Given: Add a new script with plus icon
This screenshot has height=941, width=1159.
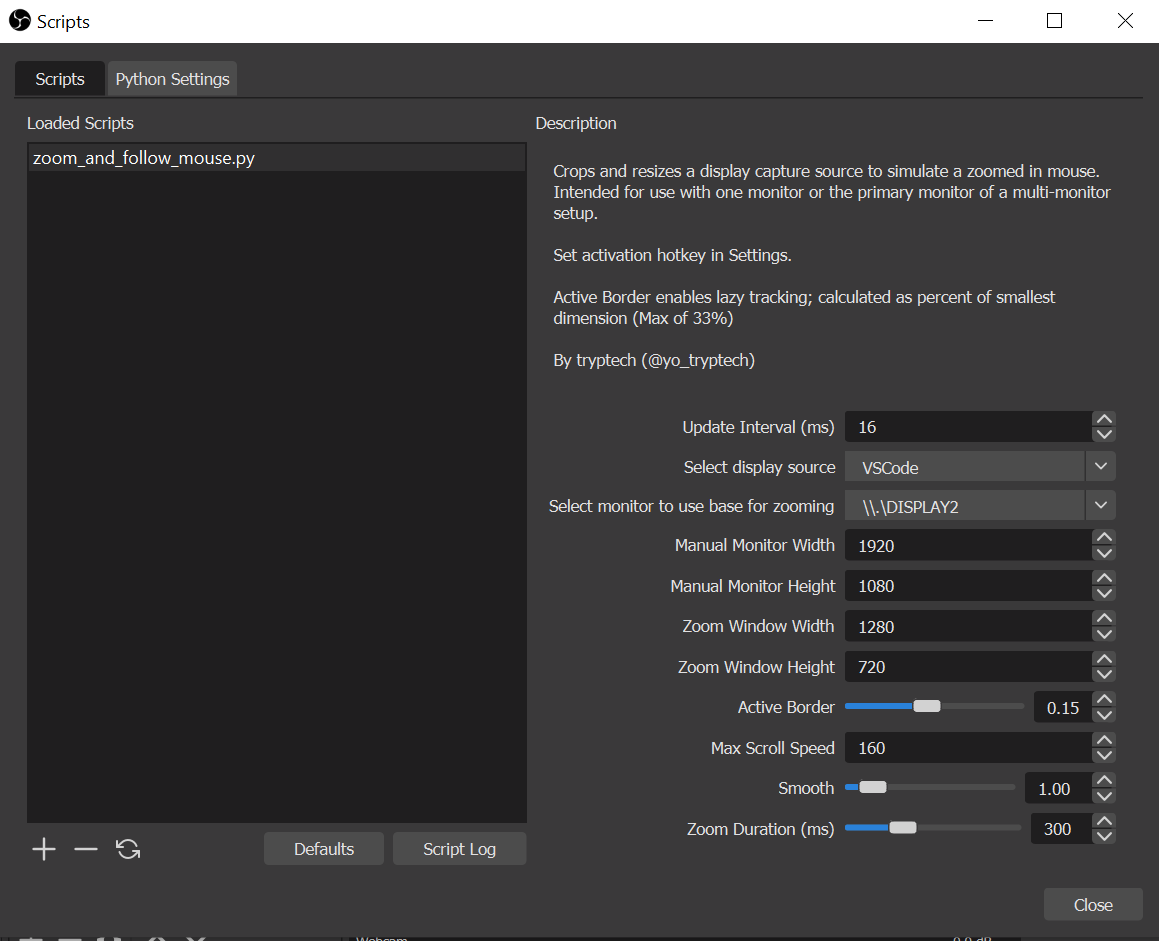Looking at the screenshot, I should 44,849.
